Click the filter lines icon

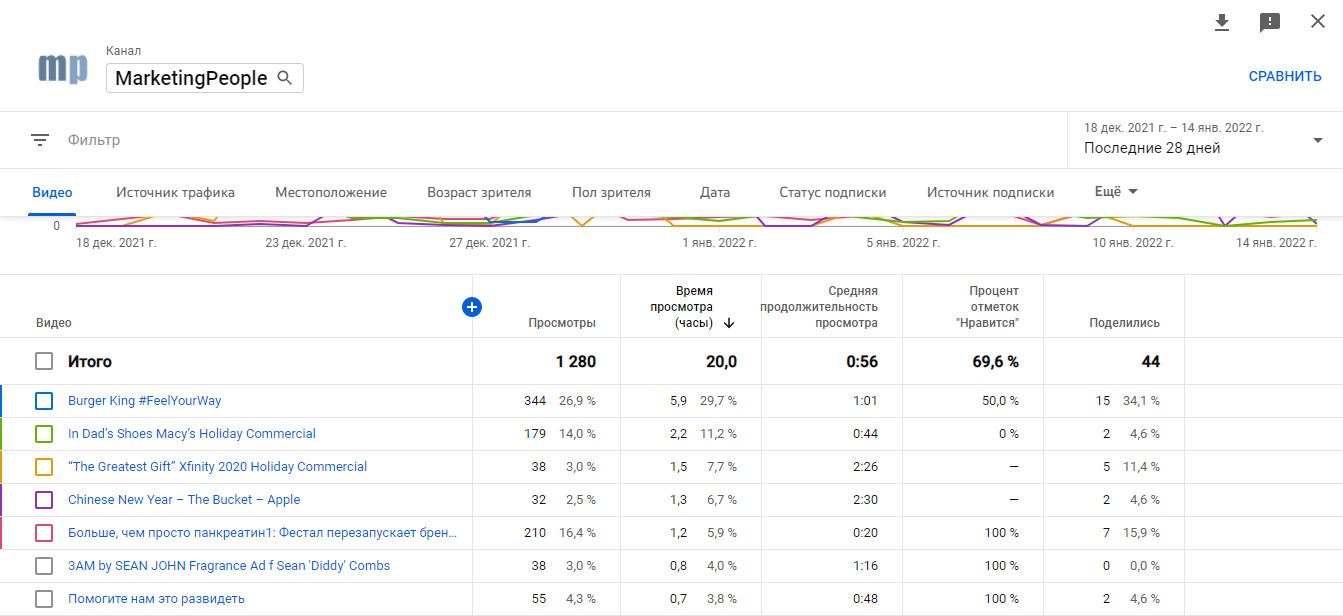[40, 140]
